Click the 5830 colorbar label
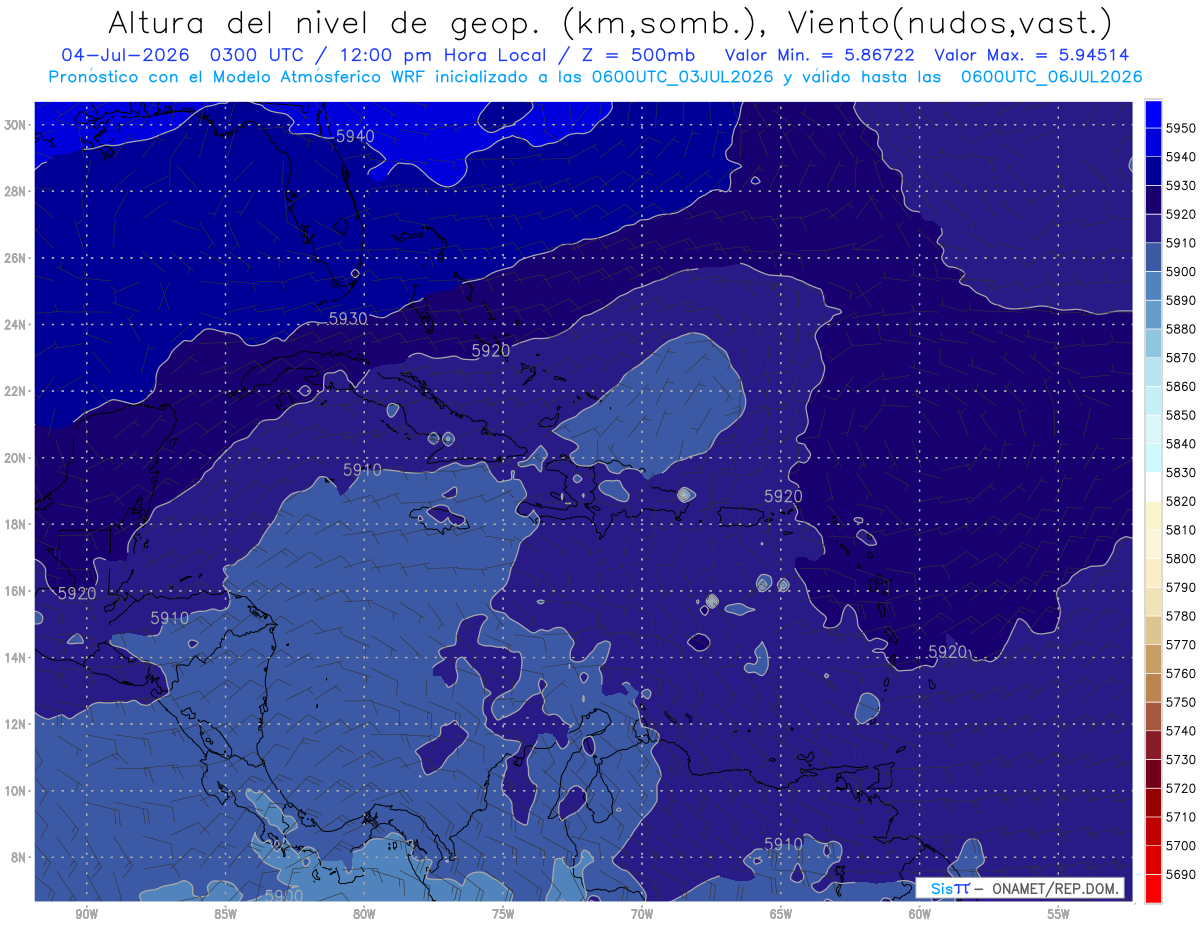 (x=1181, y=472)
